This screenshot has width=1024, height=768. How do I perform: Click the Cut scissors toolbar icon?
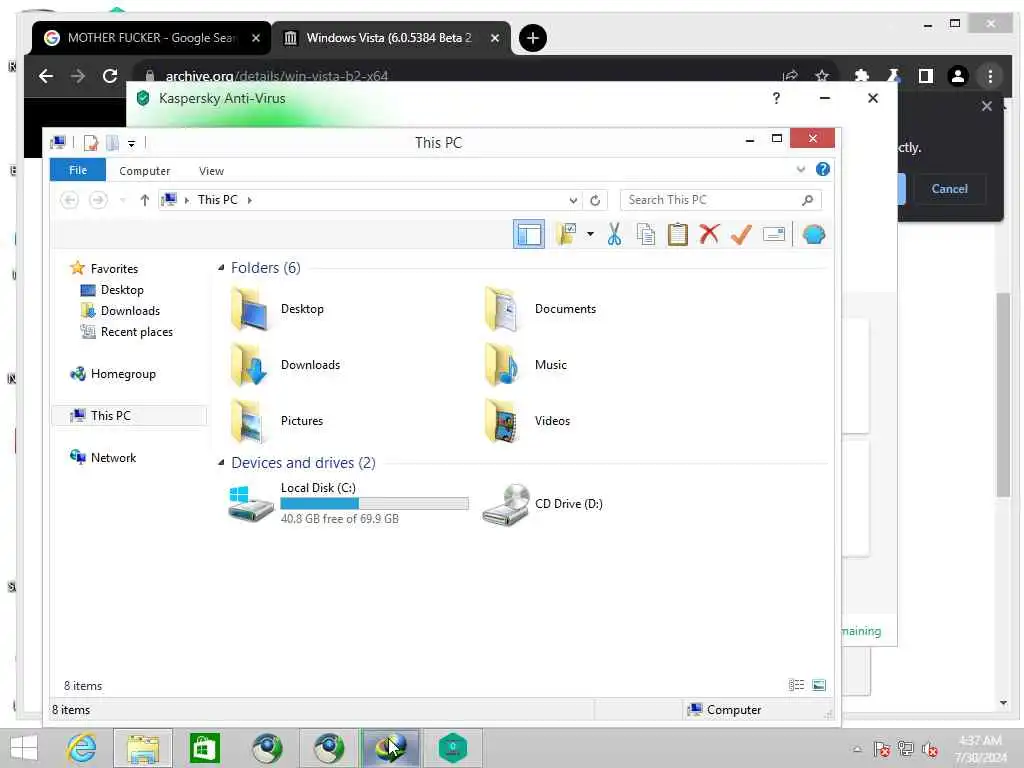point(614,234)
